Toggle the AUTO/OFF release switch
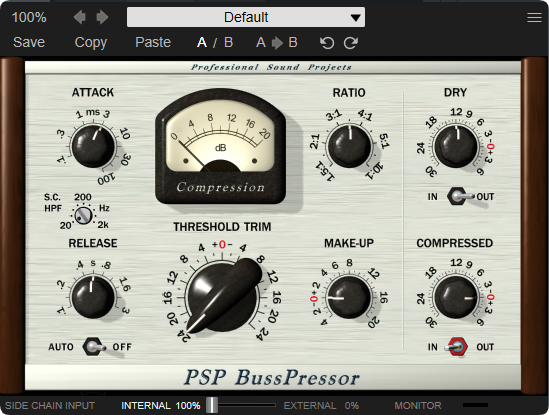The width and height of the screenshot is (549, 415). click(94, 347)
